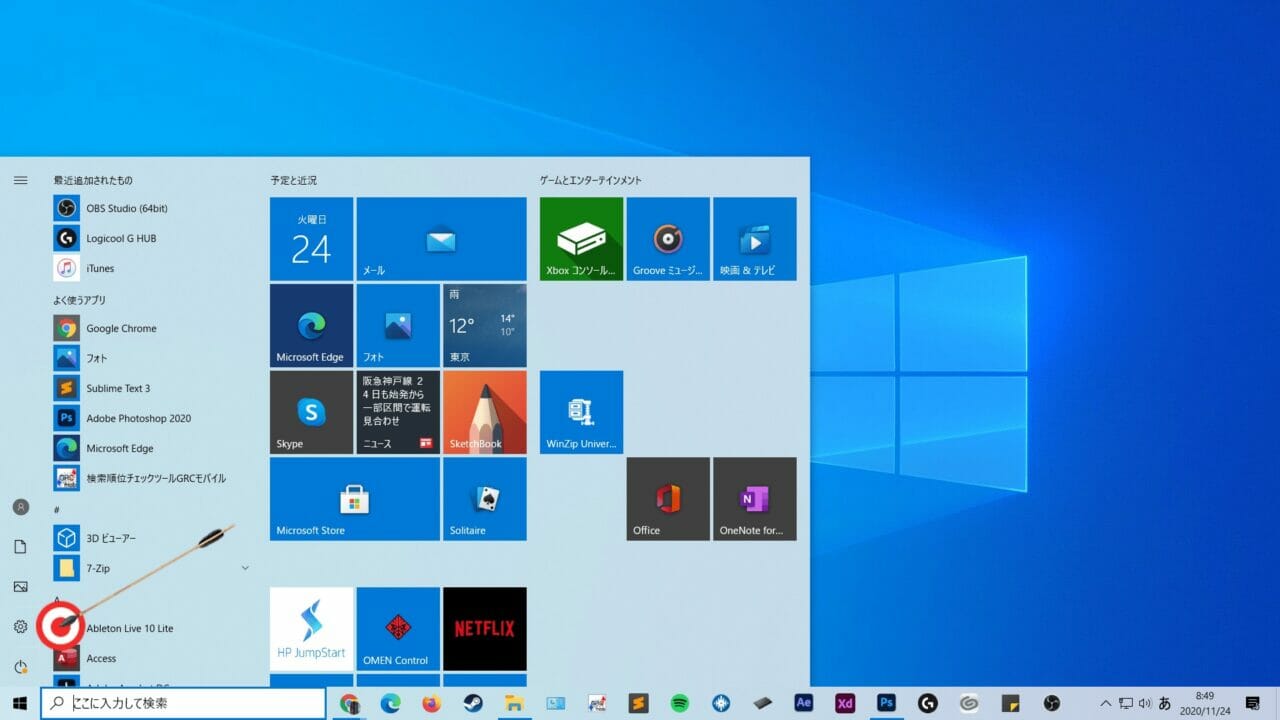Launch After Effects from the taskbar
This screenshot has width=1280, height=720.
coord(803,703)
